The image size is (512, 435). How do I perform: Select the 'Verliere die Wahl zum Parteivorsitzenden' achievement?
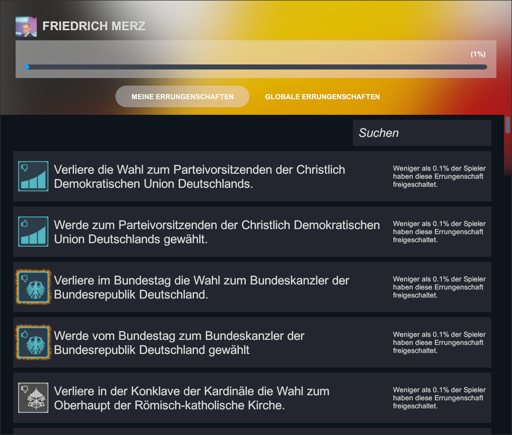(x=199, y=177)
